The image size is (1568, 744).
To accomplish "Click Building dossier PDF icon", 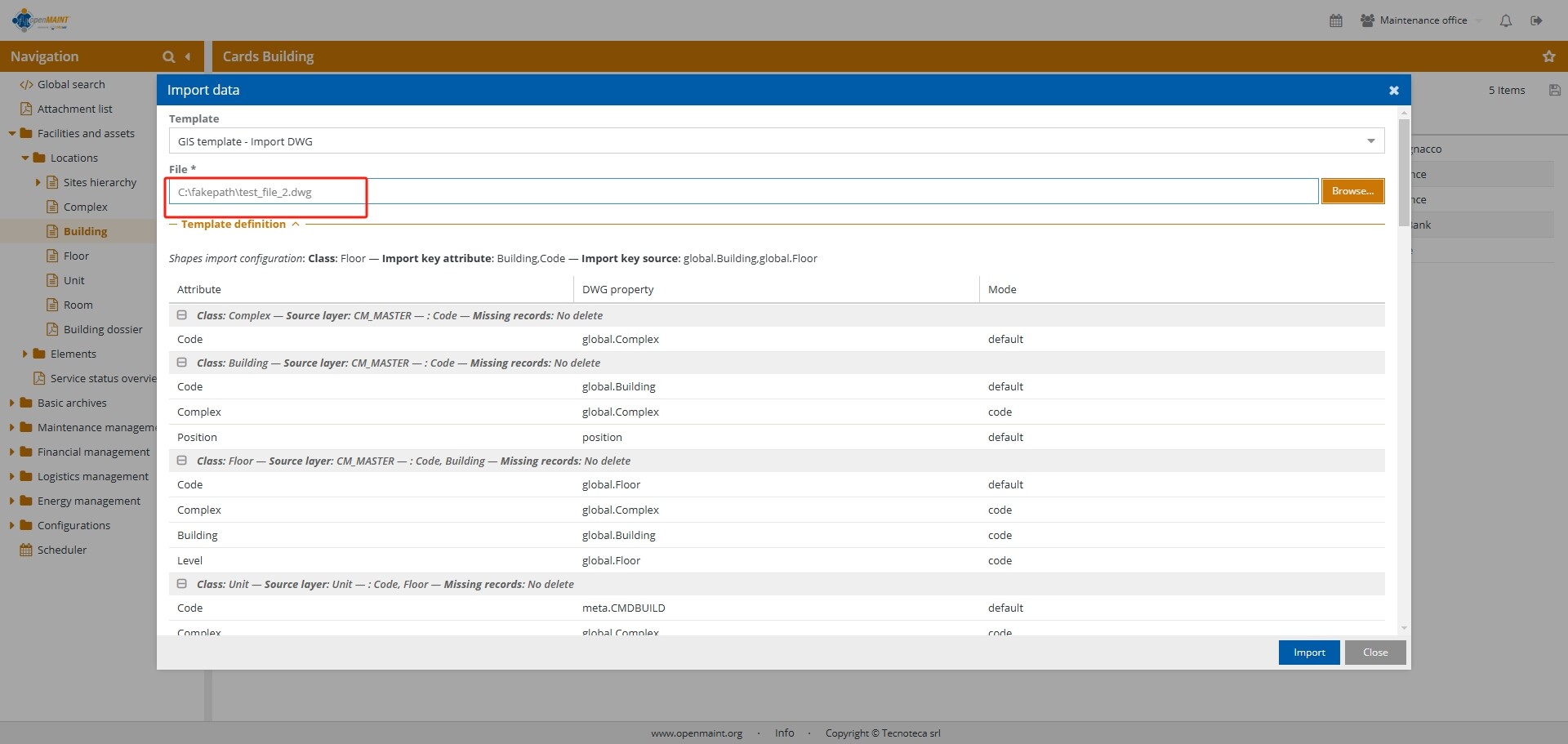I will (x=52, y=329).
